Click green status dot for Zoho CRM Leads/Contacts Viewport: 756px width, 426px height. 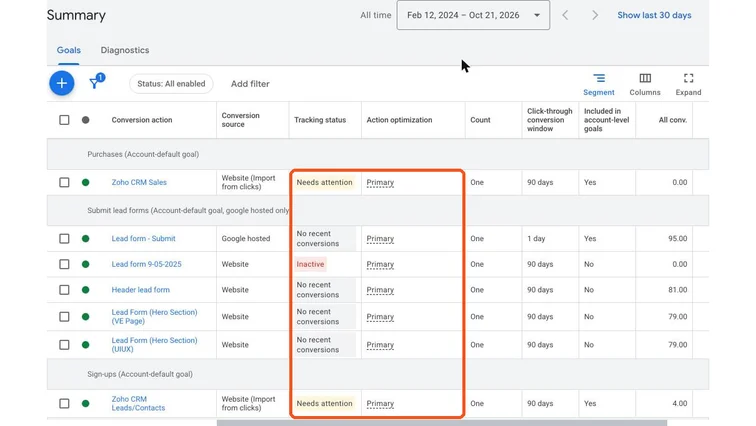(x=85, y=403)
